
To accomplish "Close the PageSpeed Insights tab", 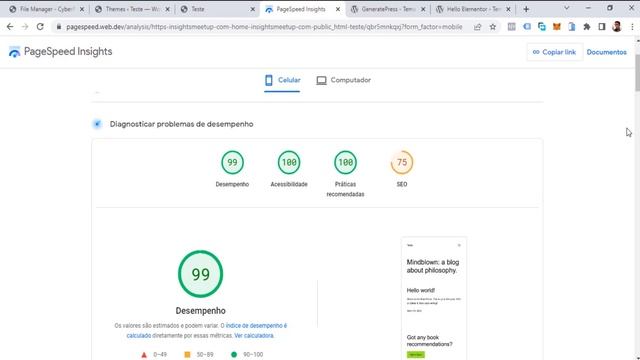I will point(338,9).
